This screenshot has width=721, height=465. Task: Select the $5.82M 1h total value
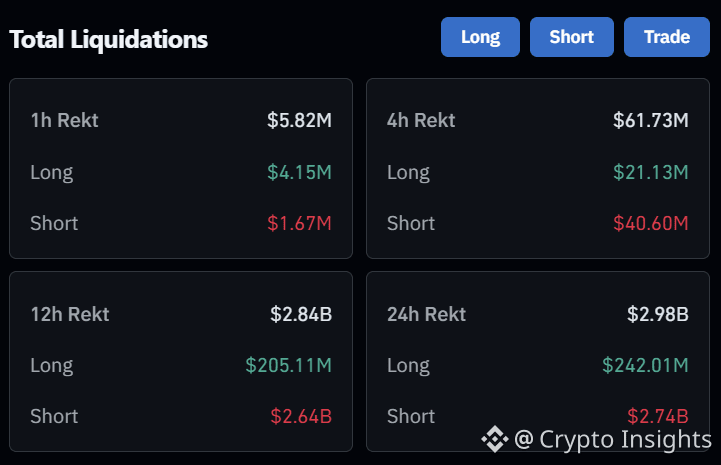click(299, 121)
